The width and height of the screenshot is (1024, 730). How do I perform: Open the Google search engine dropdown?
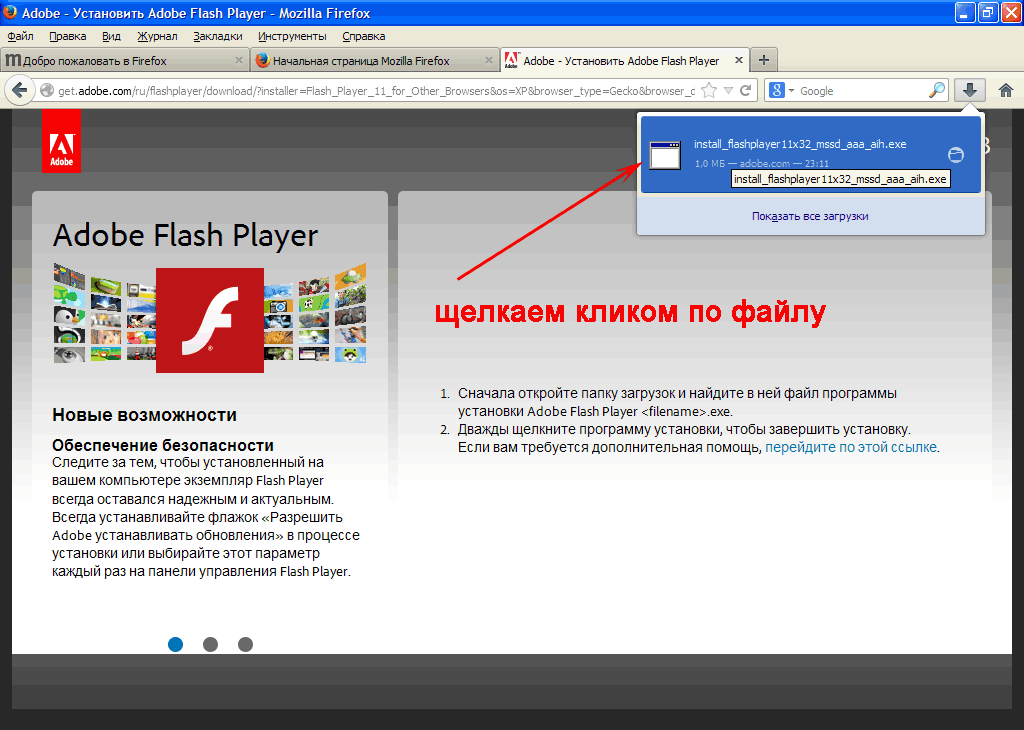point(780,90)
